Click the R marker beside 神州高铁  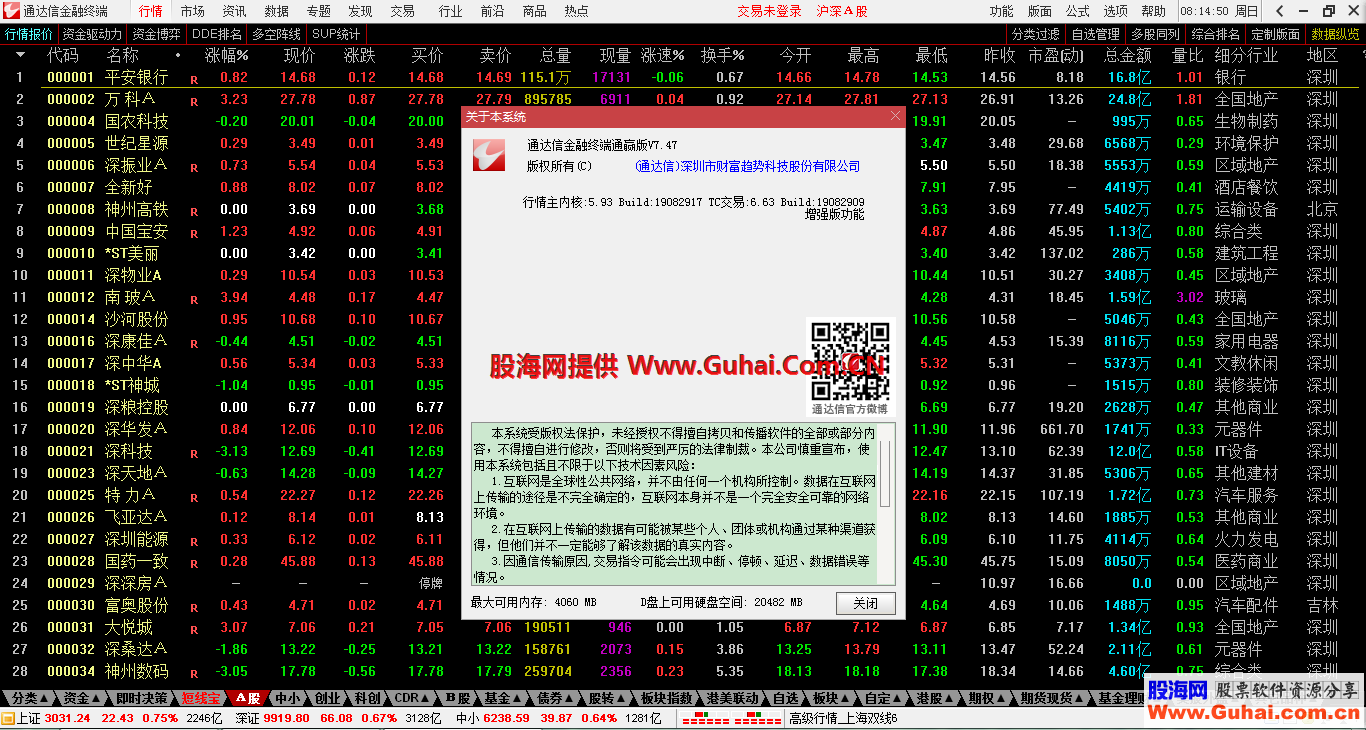pos(194,211)
